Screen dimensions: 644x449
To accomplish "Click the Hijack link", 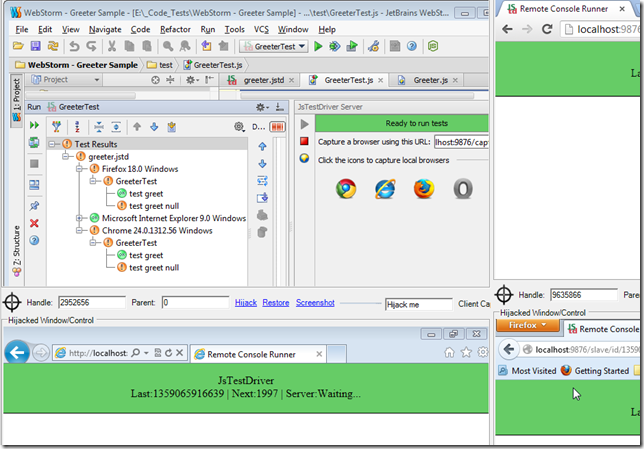I will click(246, 303).
